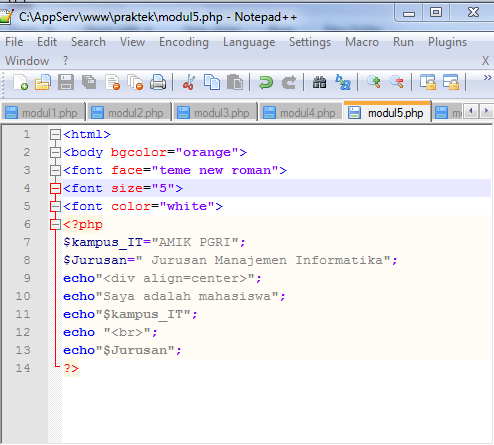Place cursor on "AMIK PGRI" string
This screenshot has width=494, height=445.
tap(195, 242)
